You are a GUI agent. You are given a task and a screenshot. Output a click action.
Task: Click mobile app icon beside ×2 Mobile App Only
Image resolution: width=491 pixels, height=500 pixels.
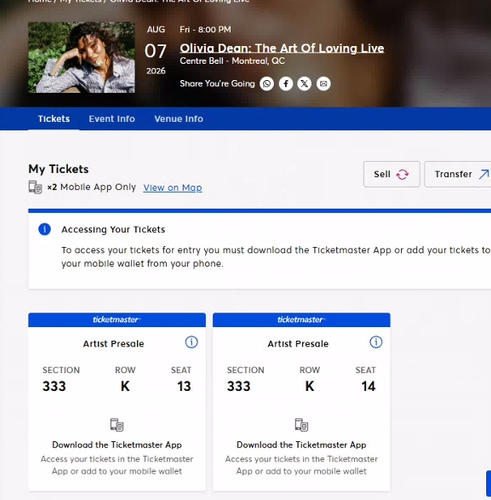[x=35, y=187]
